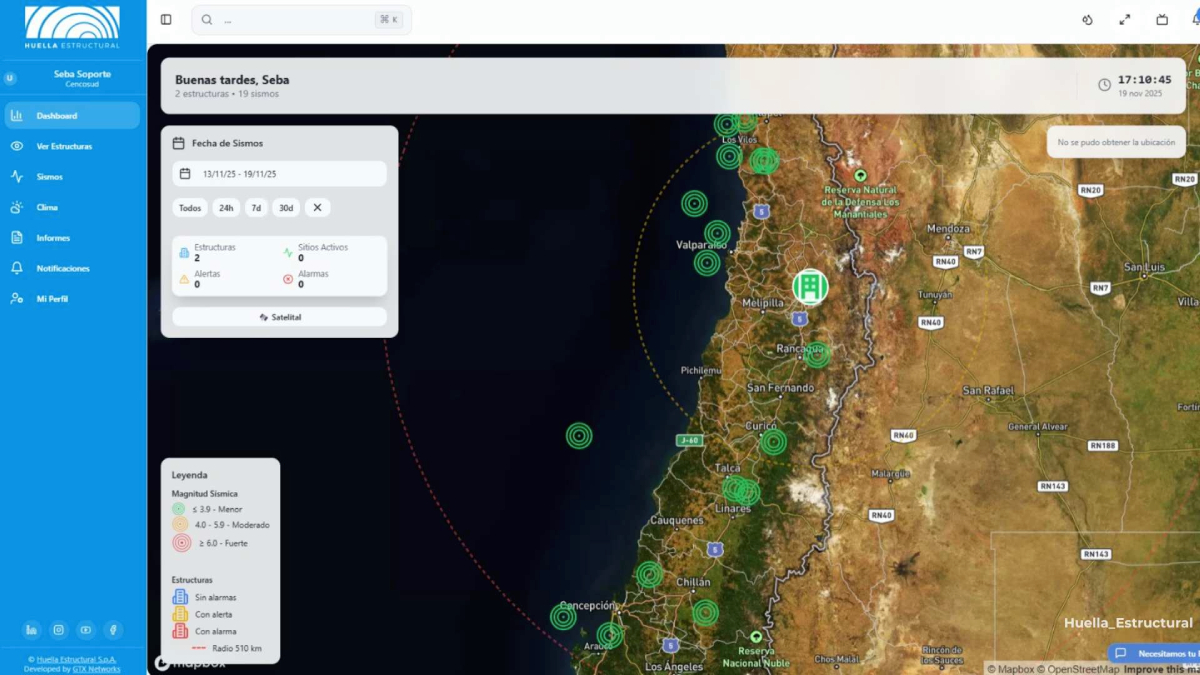Click the Mapbox attribution link

click(x=1010, y=669)
